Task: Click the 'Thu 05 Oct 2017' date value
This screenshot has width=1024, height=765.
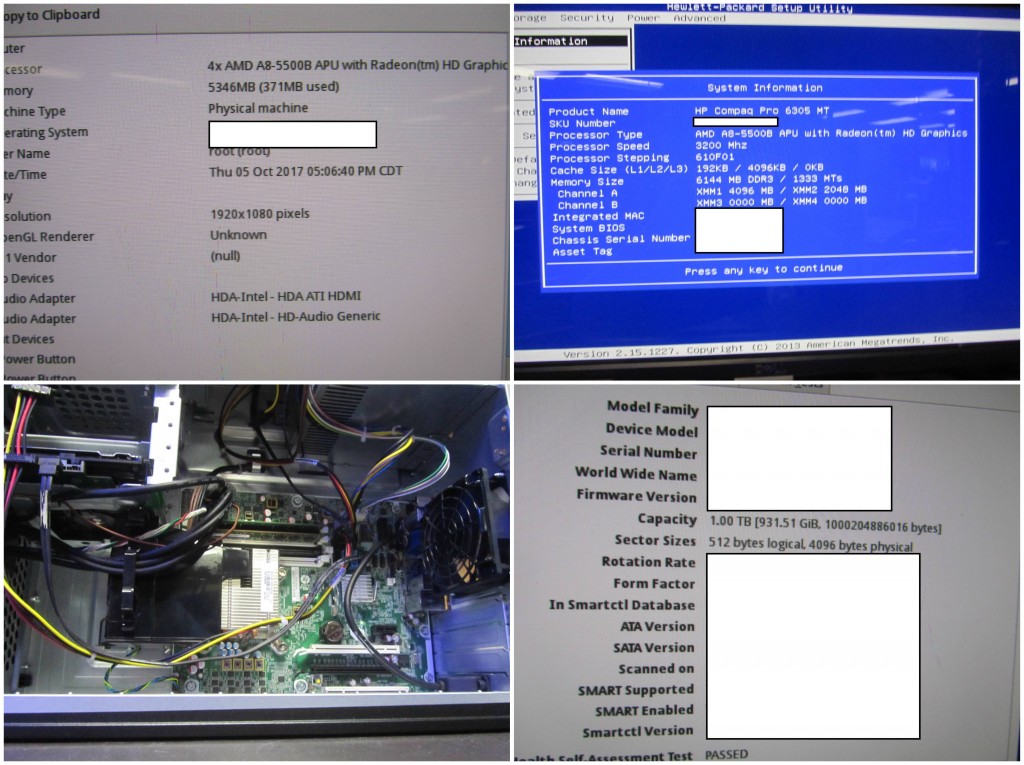Action: (306, 171)
